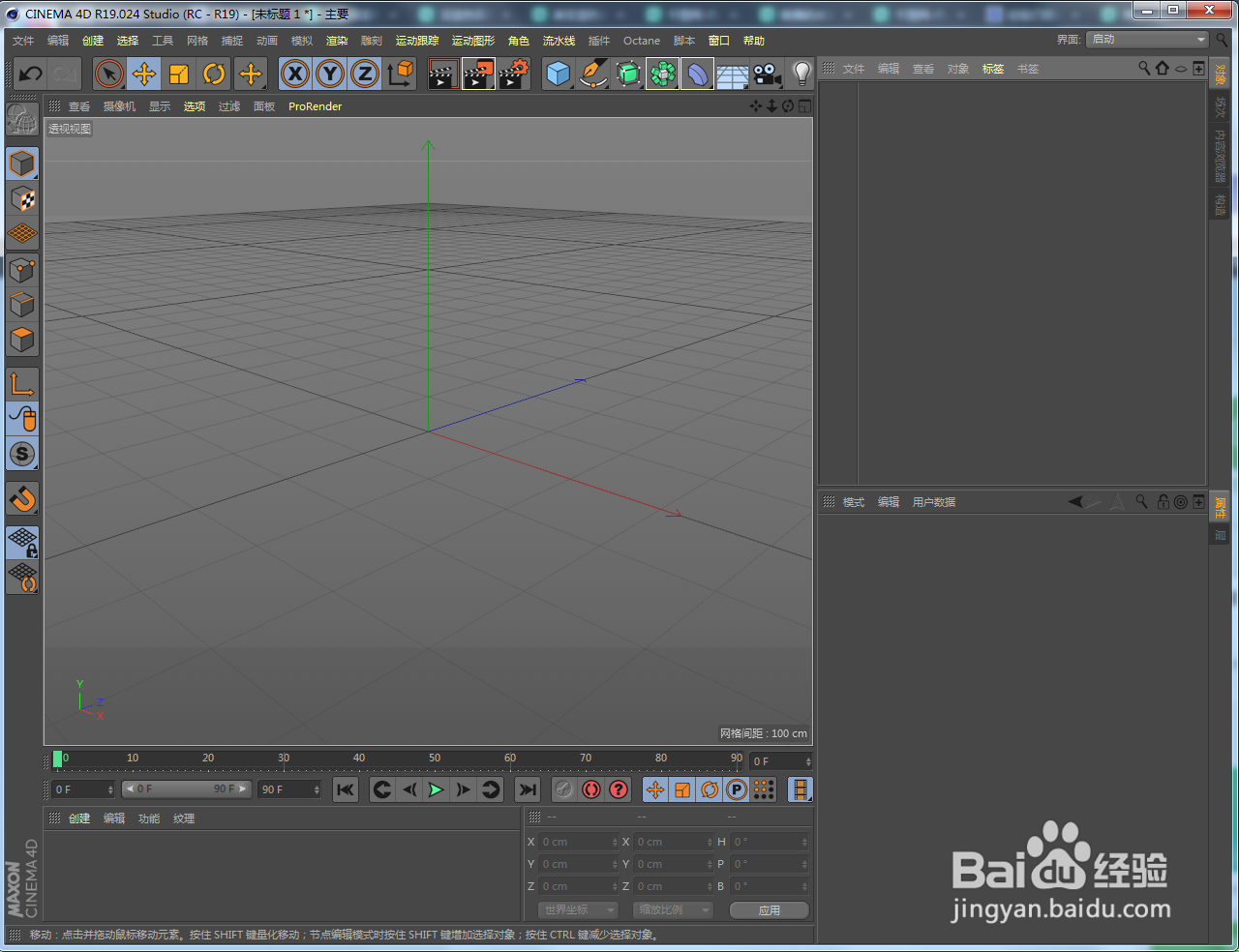Toggle Locked Workplane icon
This screenshot has width=1239, height=952.
pyautogui.click(x=22, y=542)
